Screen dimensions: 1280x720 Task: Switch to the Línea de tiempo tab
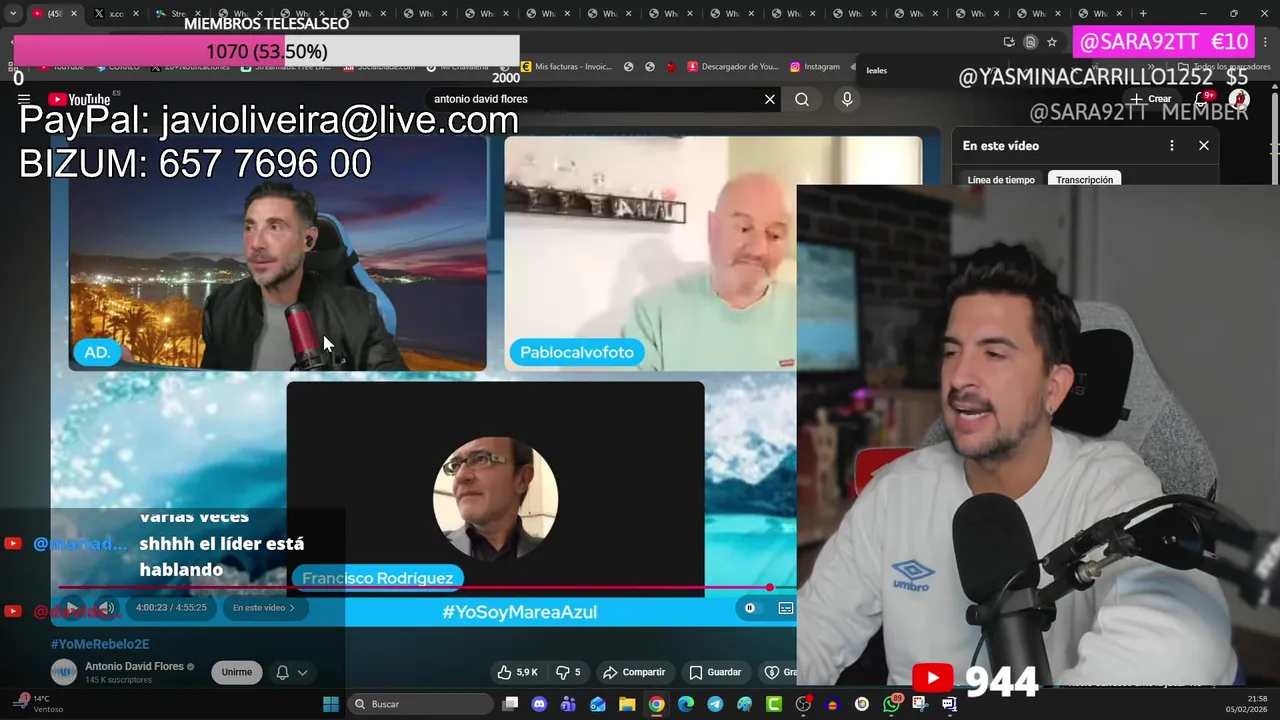click(1001, 180)
